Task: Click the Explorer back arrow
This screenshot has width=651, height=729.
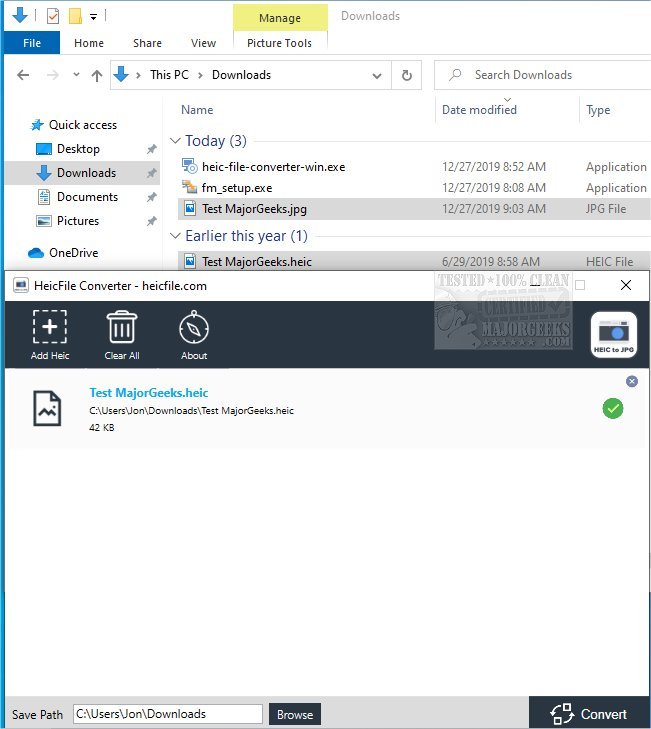Action: [x=23, y=75]
